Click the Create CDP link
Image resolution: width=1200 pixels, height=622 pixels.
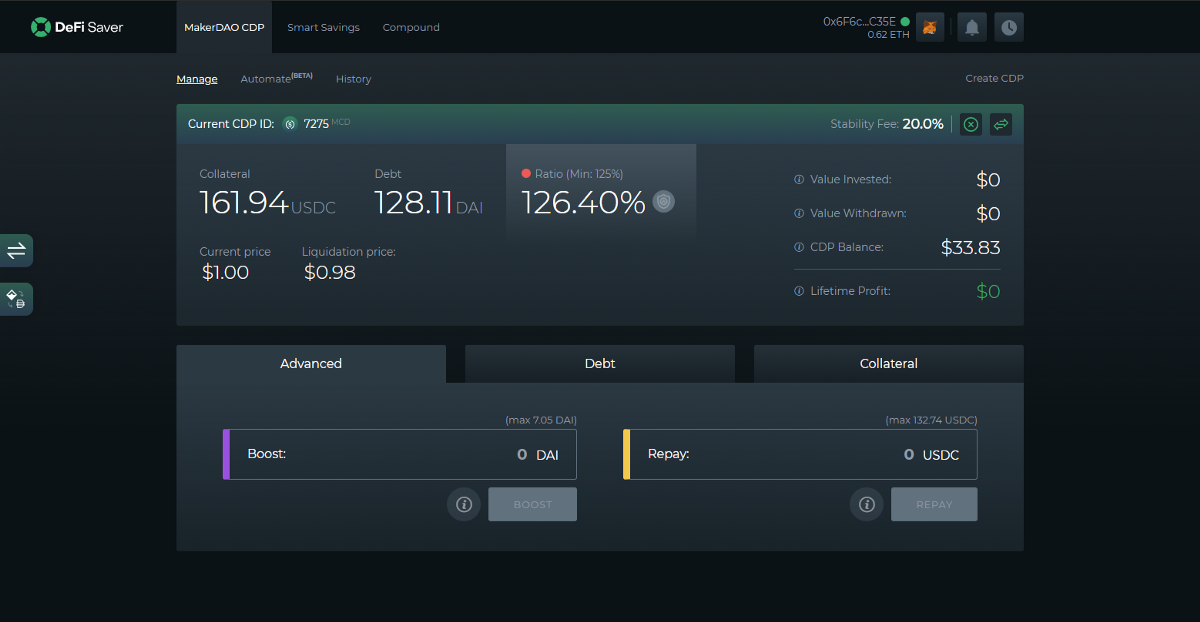coord(994,78)
